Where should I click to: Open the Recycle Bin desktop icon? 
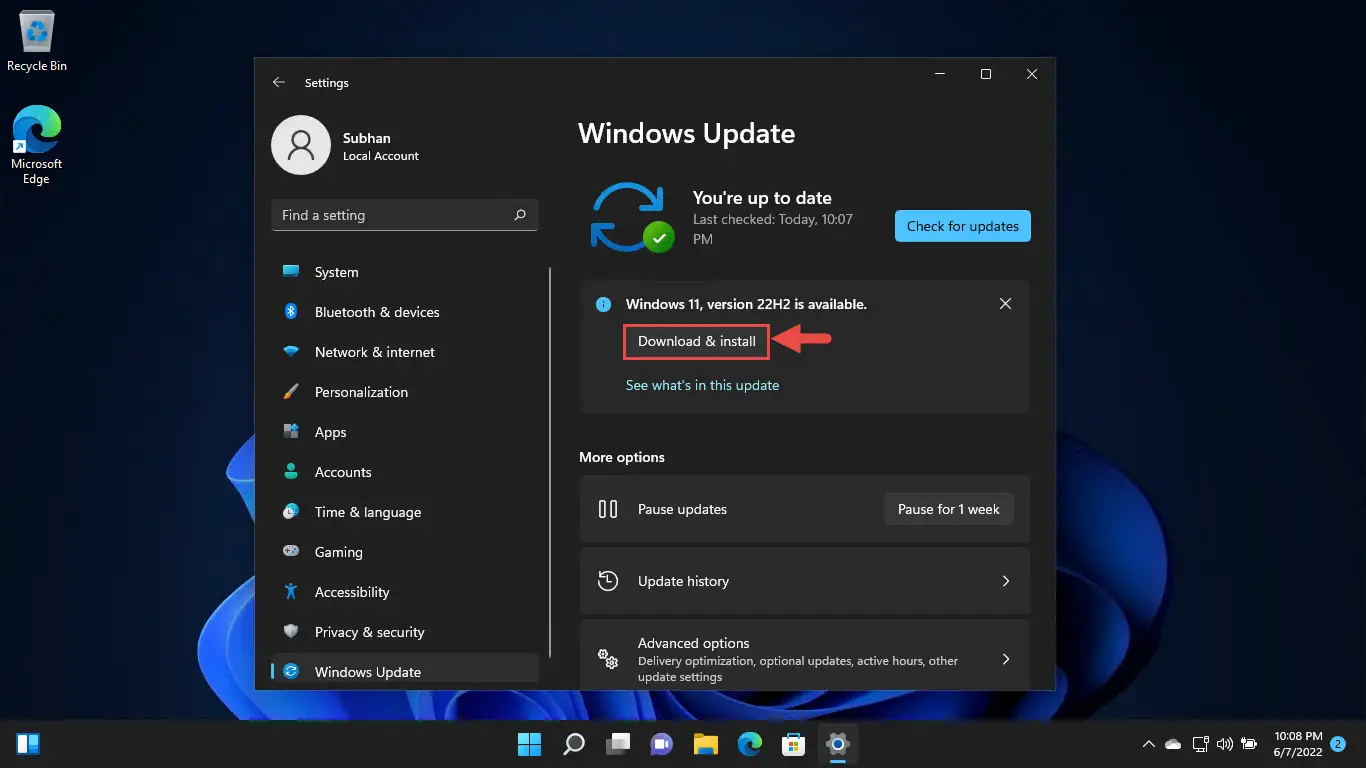[37, 41]
